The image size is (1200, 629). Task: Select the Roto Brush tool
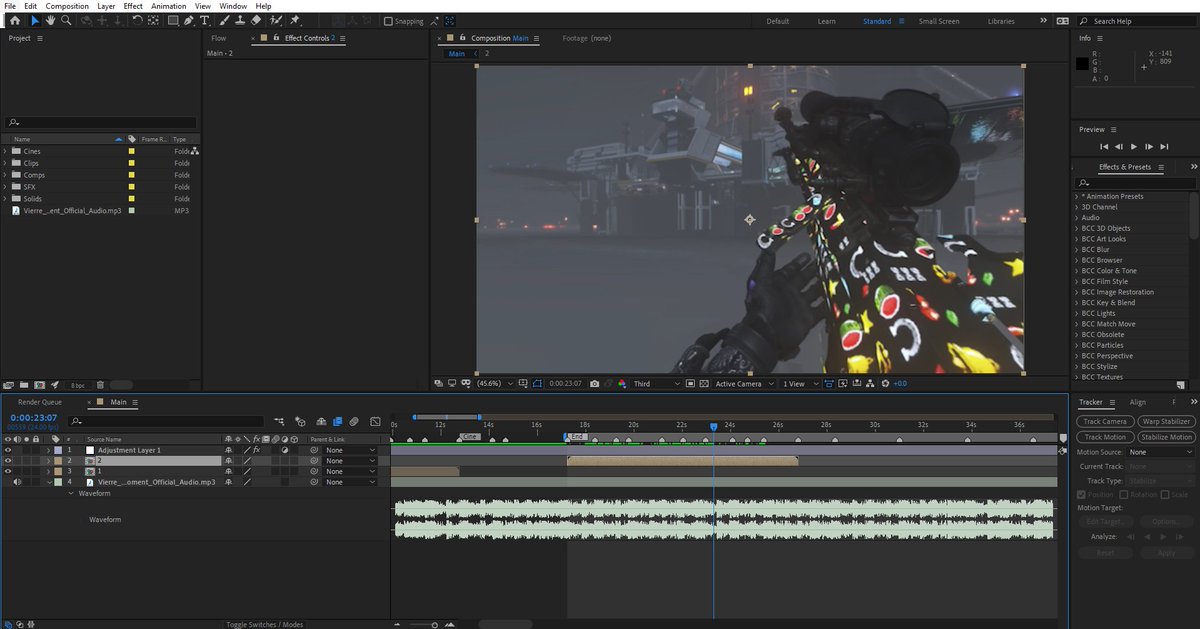click(276, 20)
